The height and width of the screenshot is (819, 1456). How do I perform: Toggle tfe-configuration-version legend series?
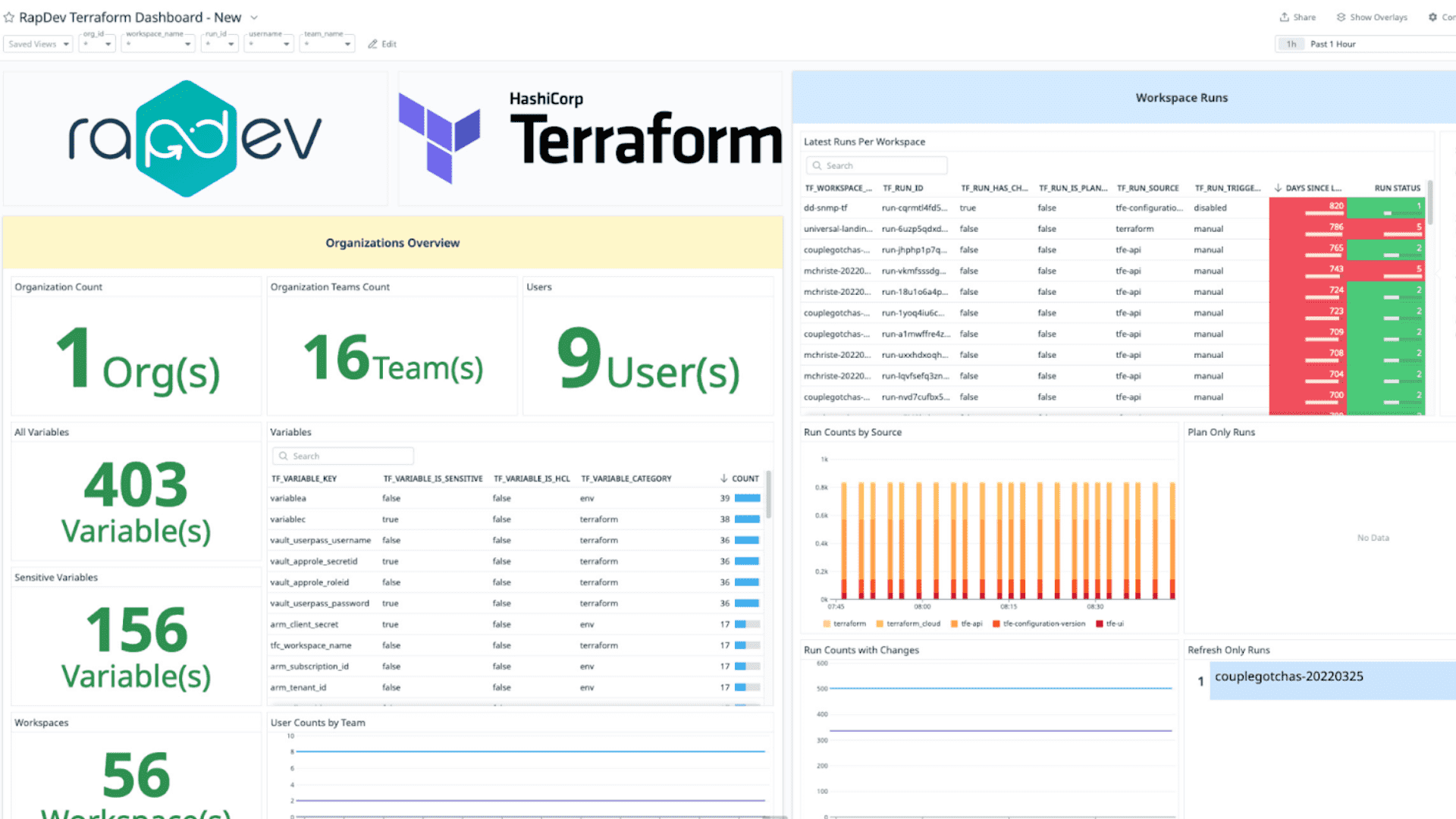click(1039, 624)
